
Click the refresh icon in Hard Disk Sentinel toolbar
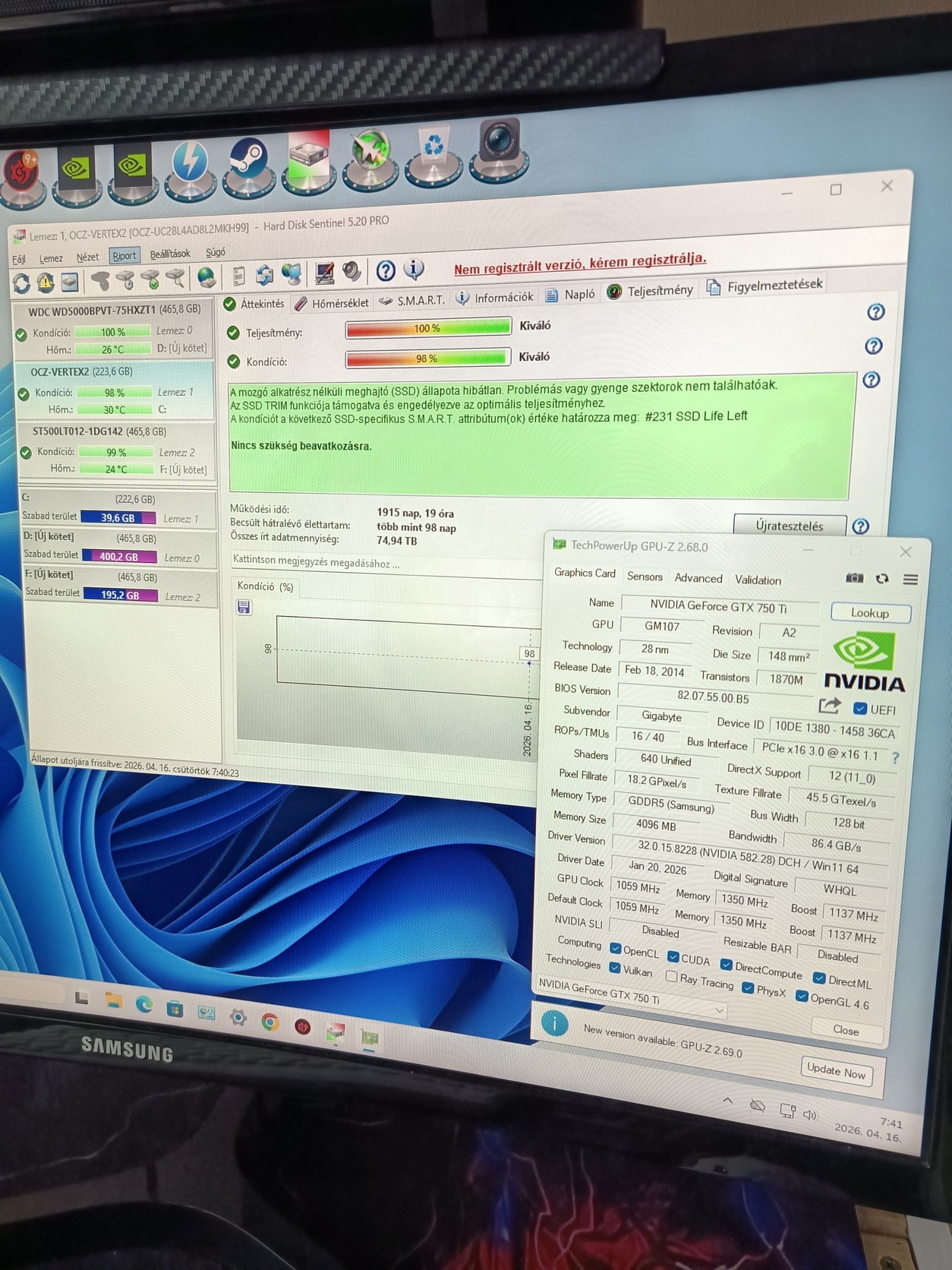21,283
